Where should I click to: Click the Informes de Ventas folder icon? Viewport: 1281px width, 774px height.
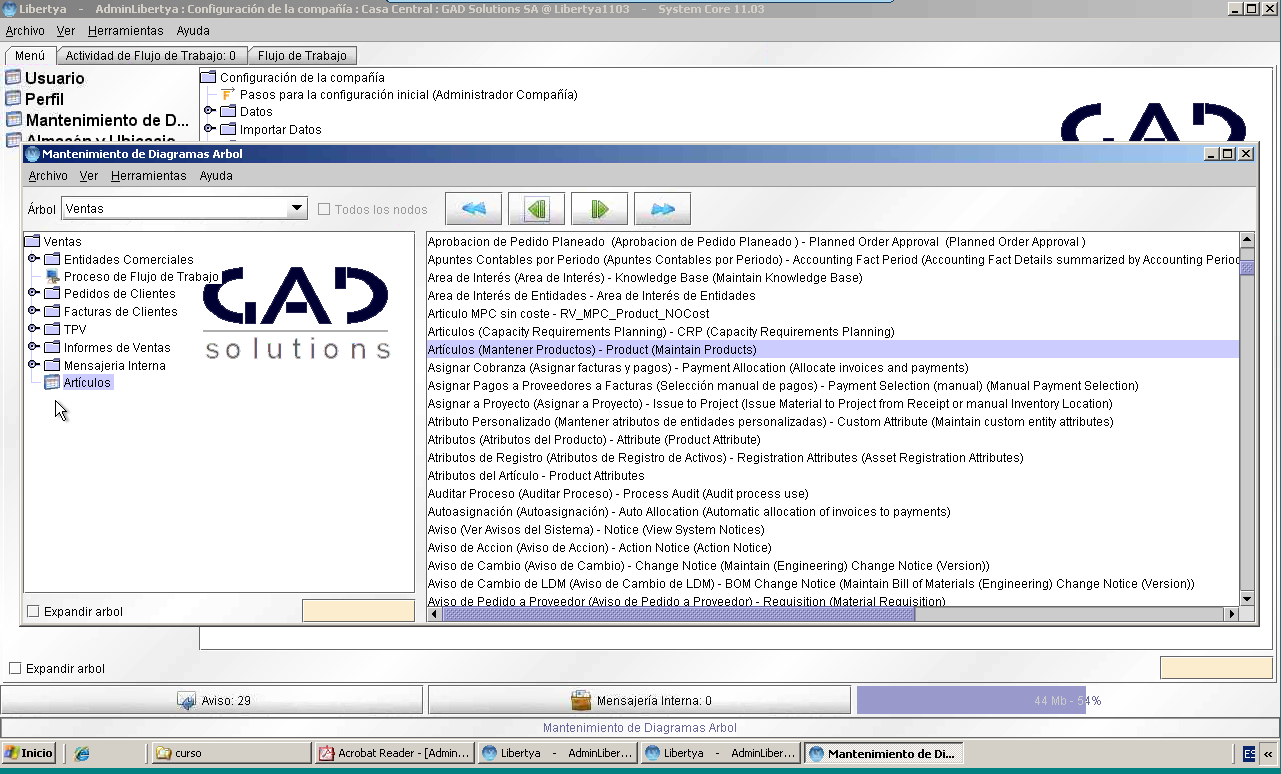[52, 348]
